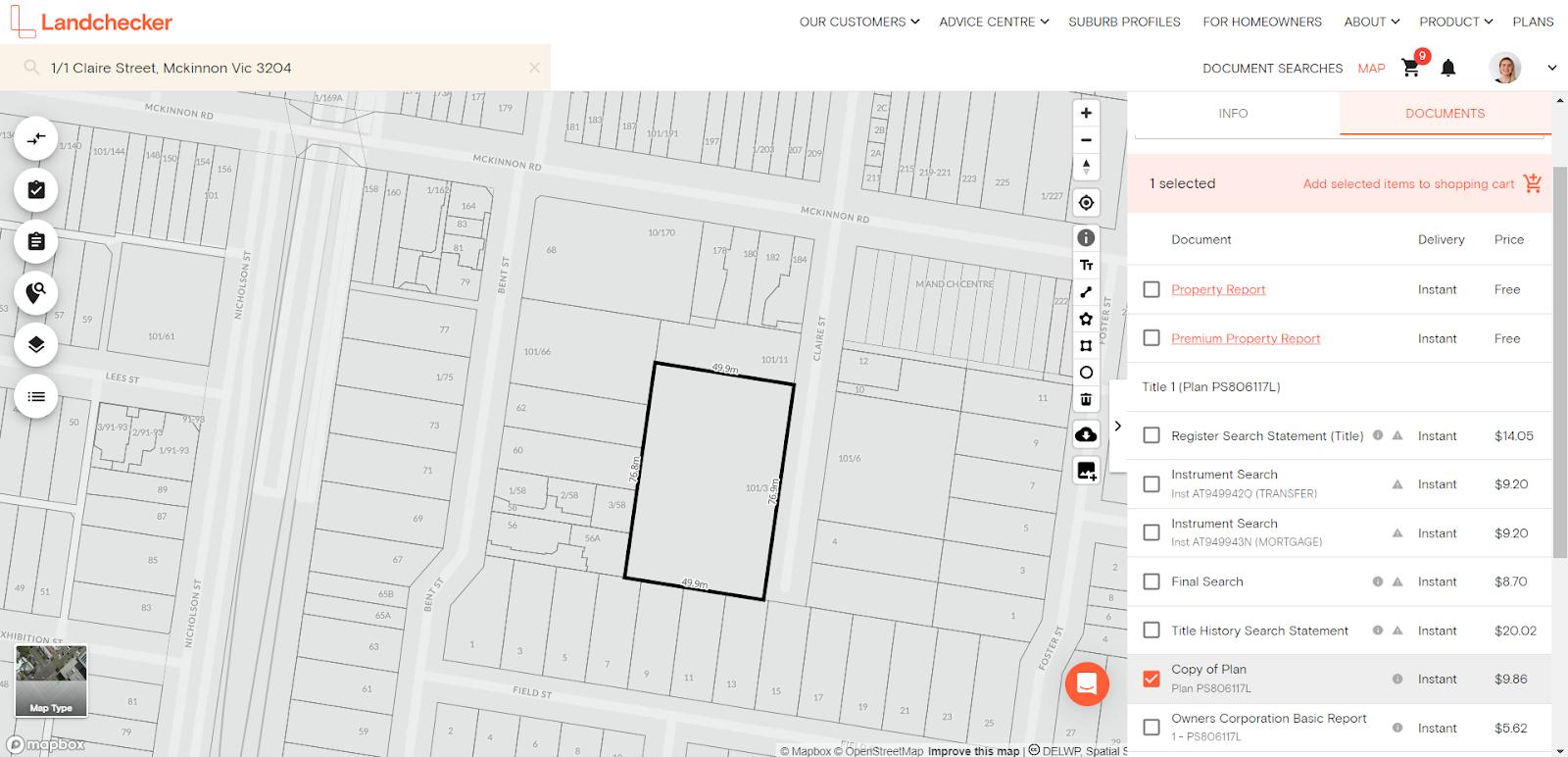This screenshot has height=757, width=1568.
Task: Select the circle draw tool
Action: pyautogui.click(x=1086, y=373)
